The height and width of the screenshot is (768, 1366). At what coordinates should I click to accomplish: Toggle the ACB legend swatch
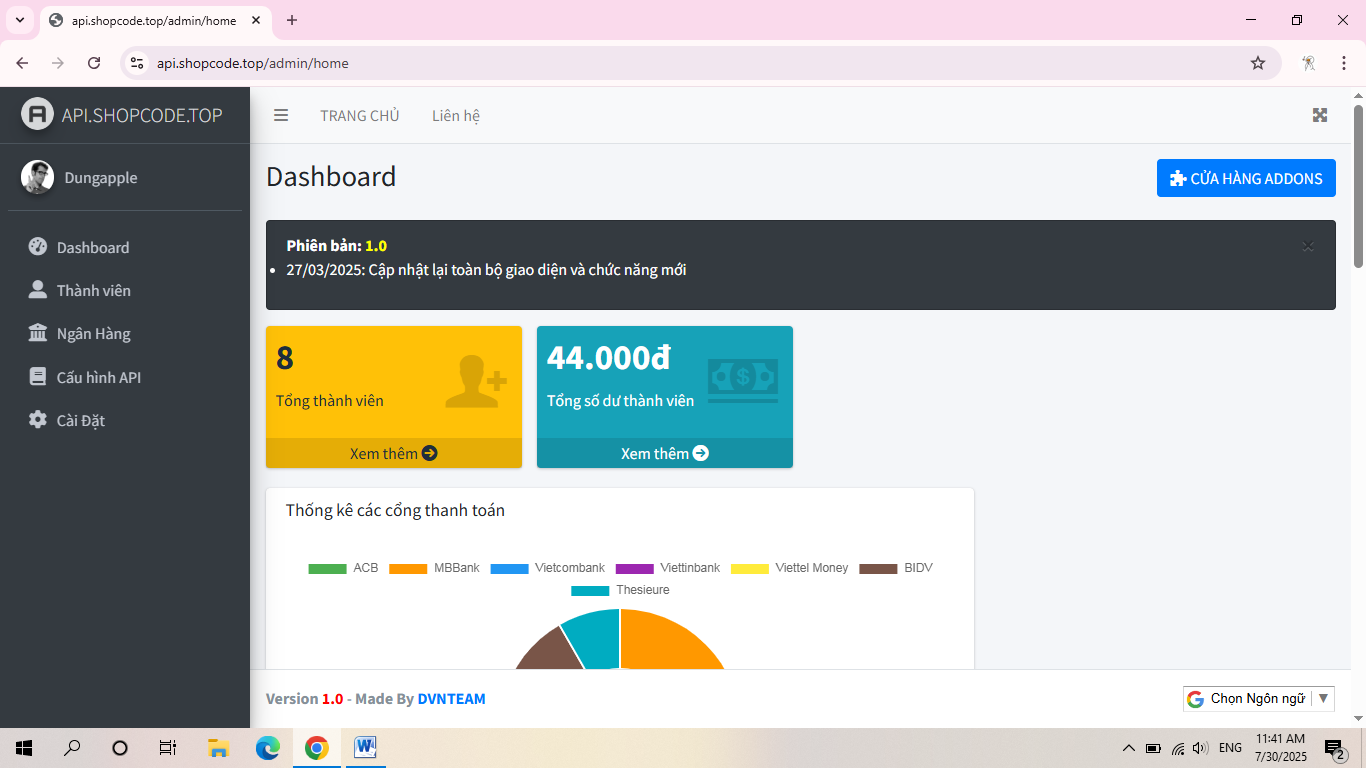[x=327, y=568]
